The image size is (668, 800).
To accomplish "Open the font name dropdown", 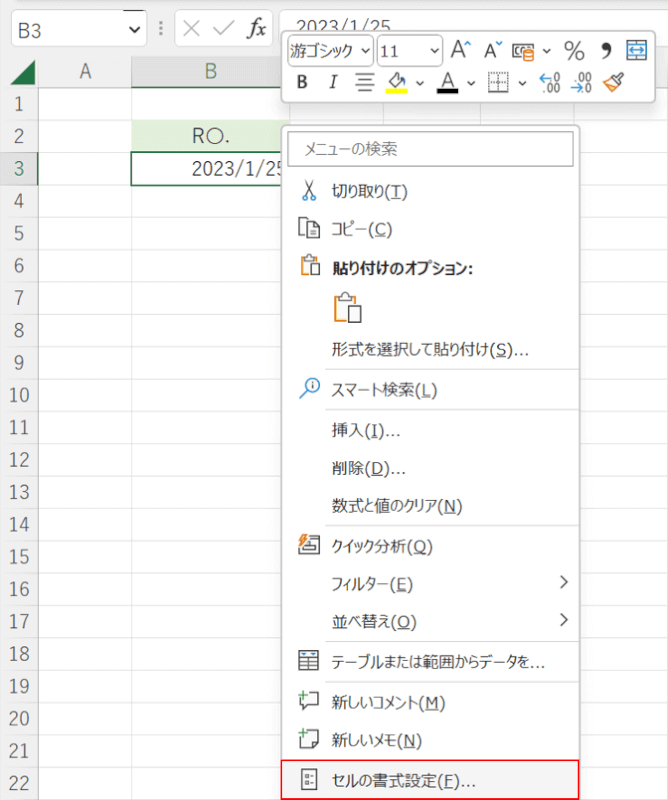I will click(x=365, y=50).
